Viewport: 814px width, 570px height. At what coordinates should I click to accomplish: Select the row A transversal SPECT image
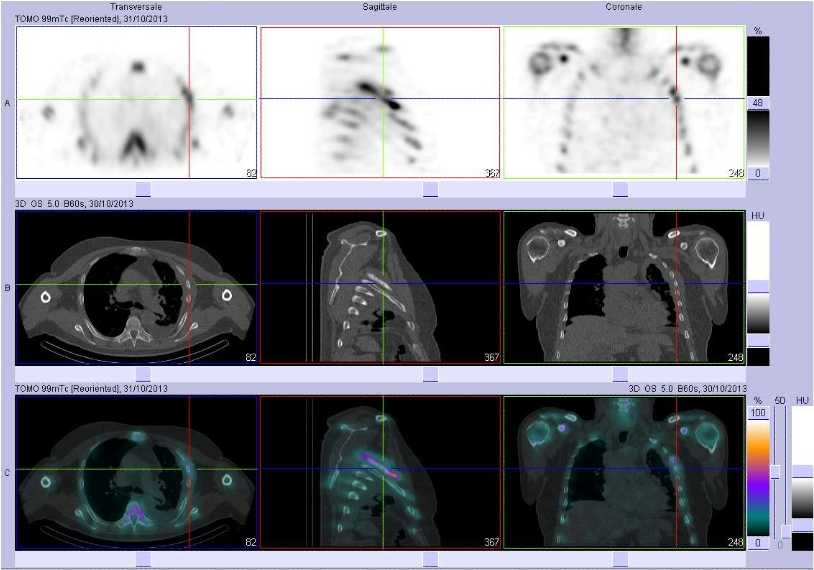137,102
